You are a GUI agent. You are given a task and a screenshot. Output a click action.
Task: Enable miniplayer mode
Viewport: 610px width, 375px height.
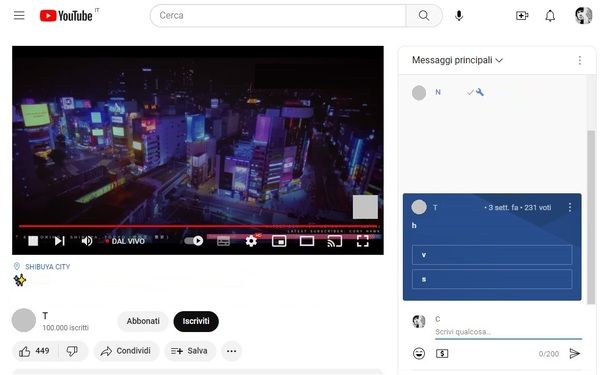pos(279,241)
